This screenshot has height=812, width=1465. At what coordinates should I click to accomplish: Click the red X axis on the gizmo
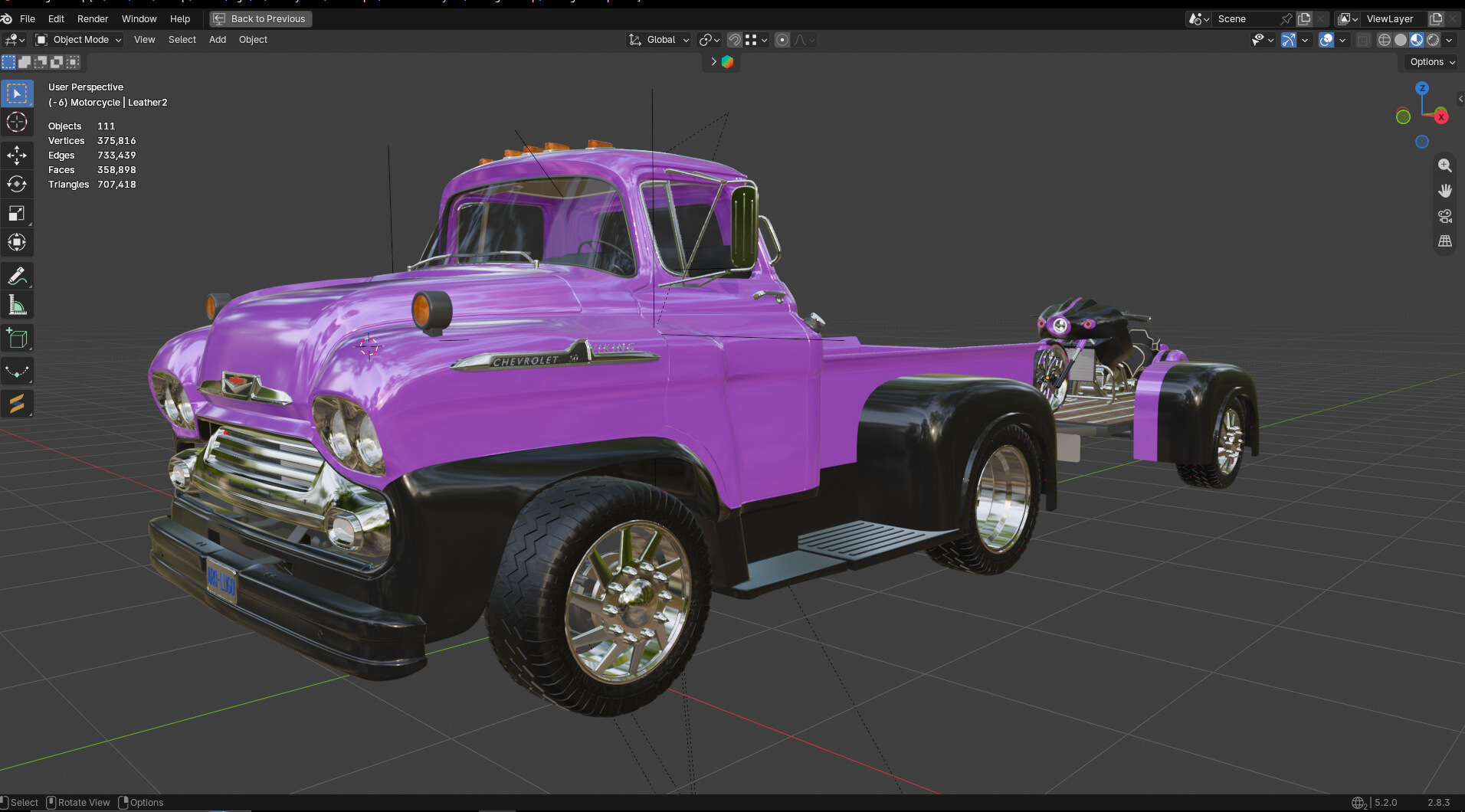tap(1441, 116)
